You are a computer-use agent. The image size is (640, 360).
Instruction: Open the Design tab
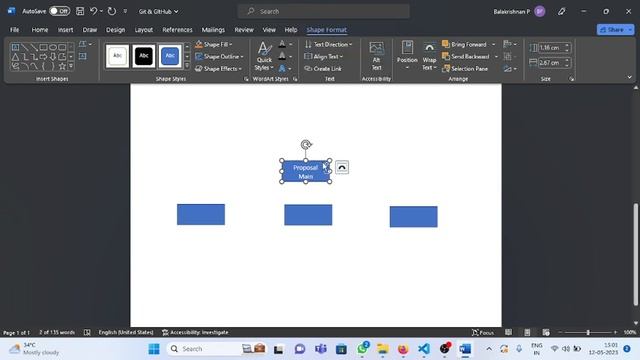pyautogui.click(x=116, y=30)
